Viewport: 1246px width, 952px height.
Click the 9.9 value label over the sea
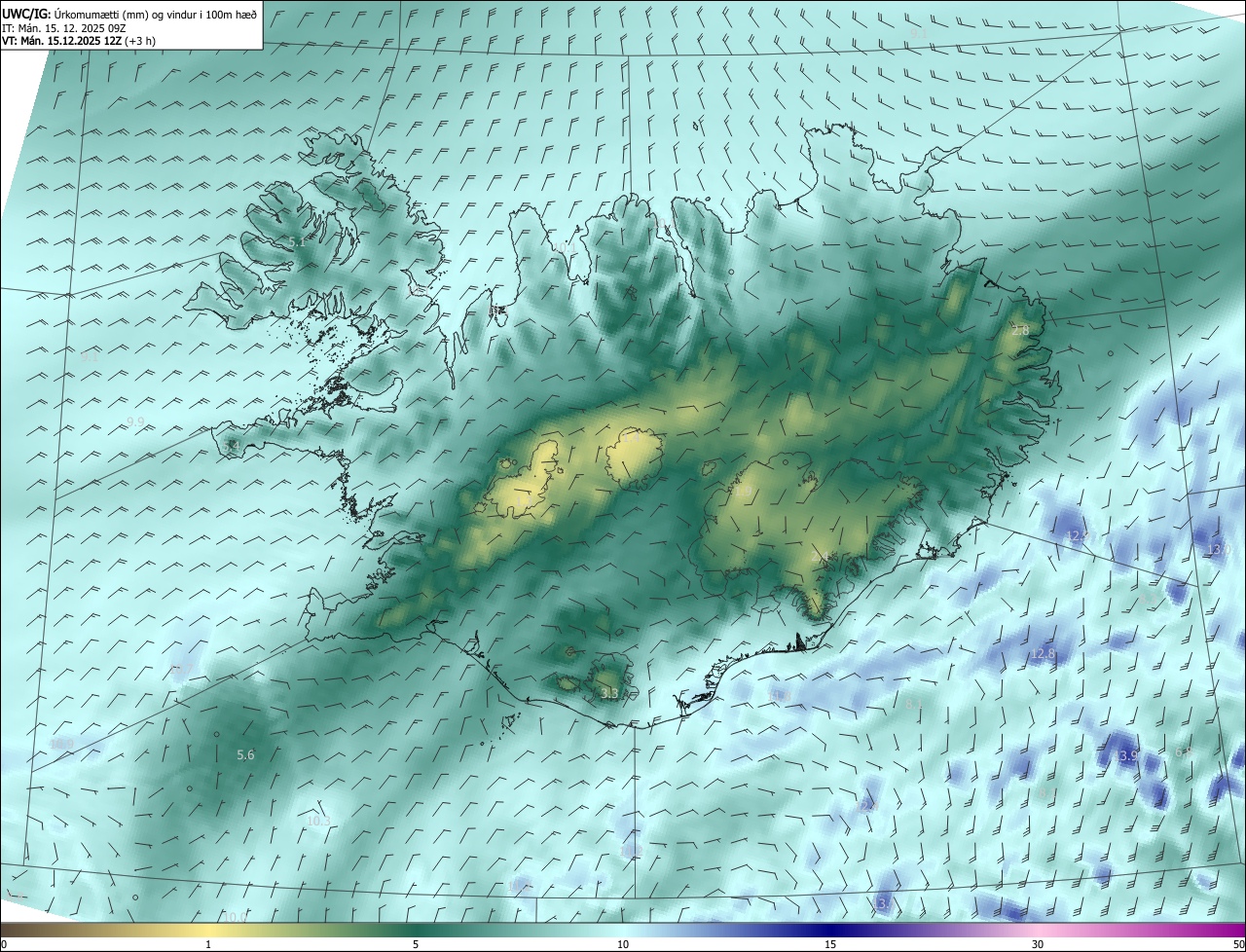click(x=135, y=421)
